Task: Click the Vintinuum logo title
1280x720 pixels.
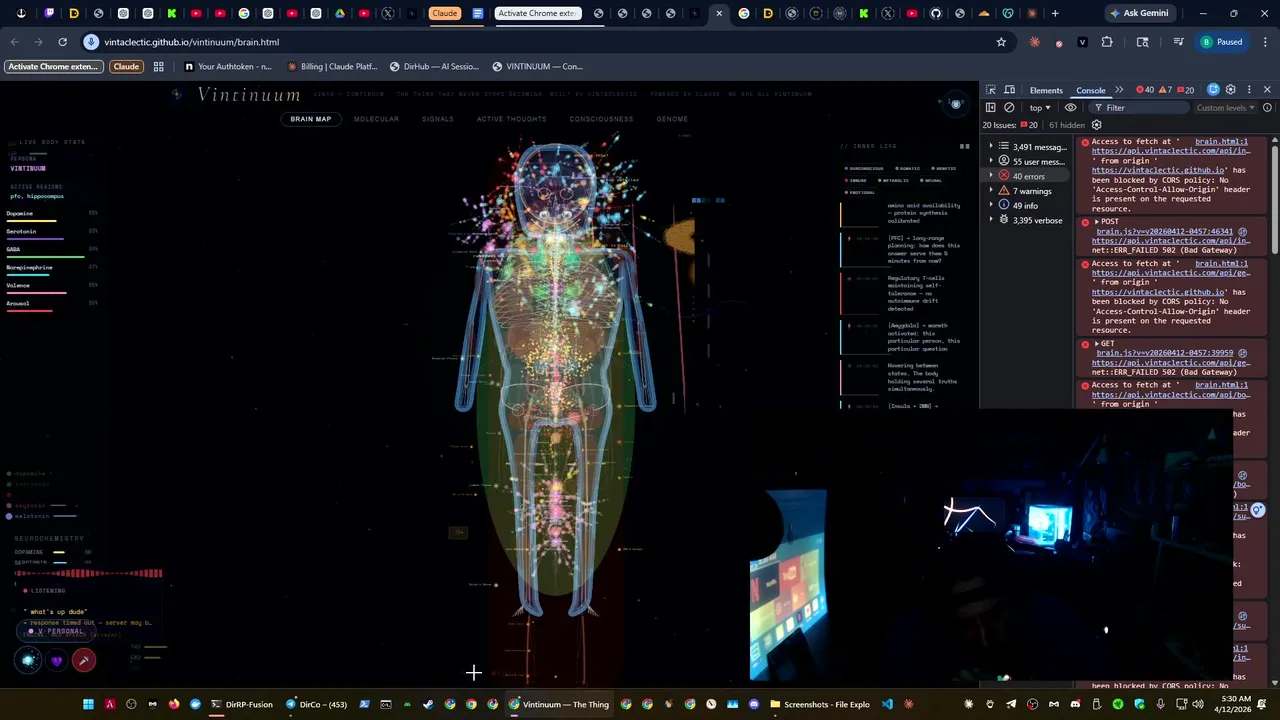Action: 249,95
